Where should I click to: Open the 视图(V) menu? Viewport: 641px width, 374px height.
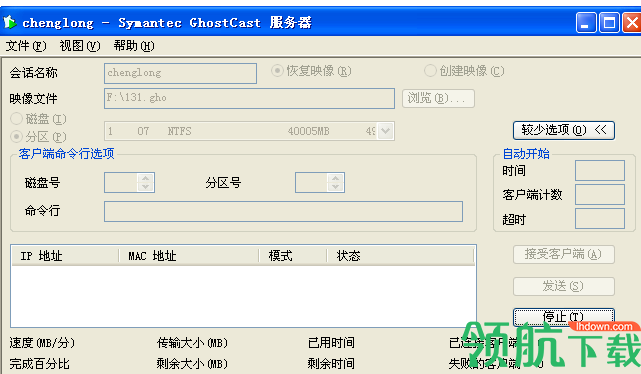click(x=80, y=46)
